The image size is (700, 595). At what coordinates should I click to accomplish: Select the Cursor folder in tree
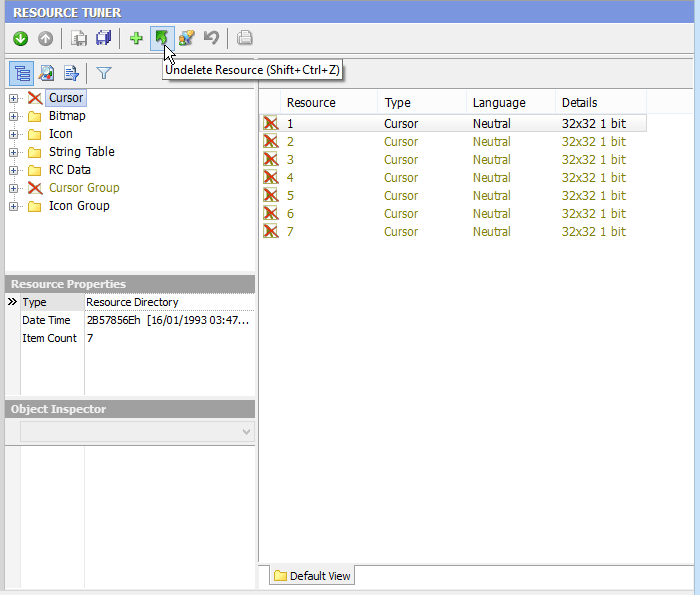pos(66,98)
